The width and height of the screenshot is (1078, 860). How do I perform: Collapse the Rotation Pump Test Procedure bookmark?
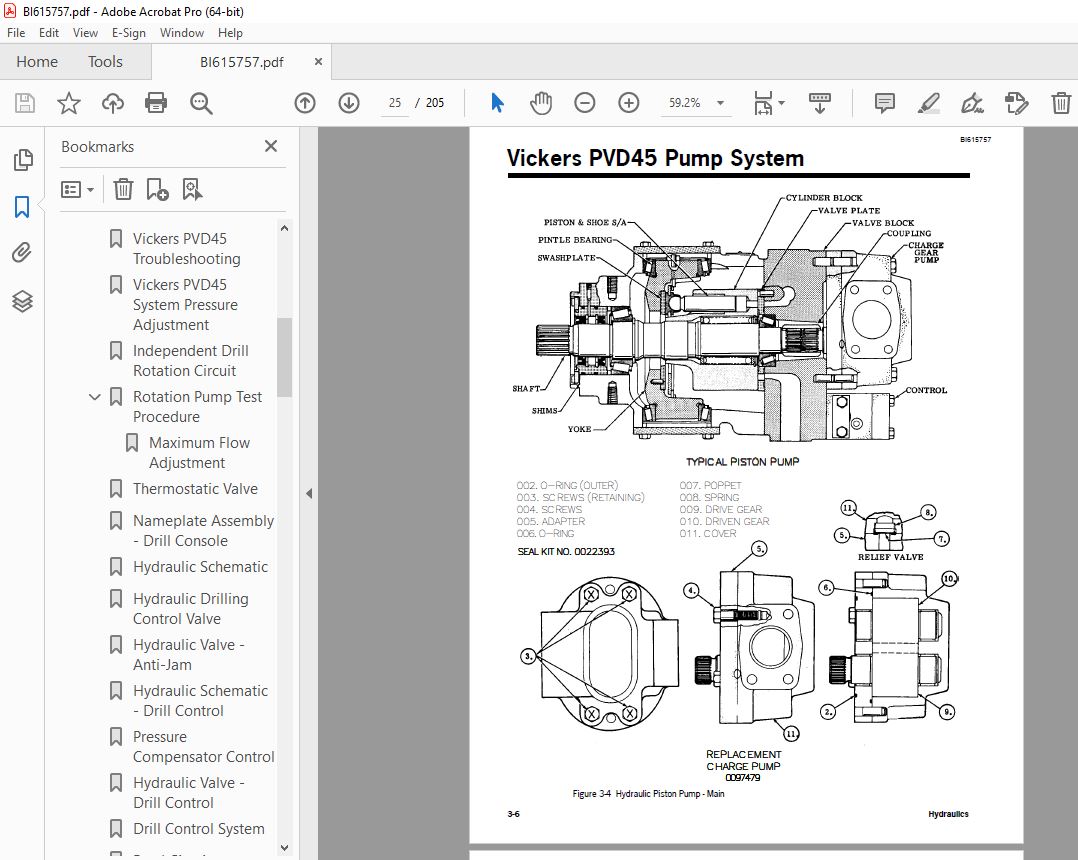pyautogui.click(x=95, y=397)
